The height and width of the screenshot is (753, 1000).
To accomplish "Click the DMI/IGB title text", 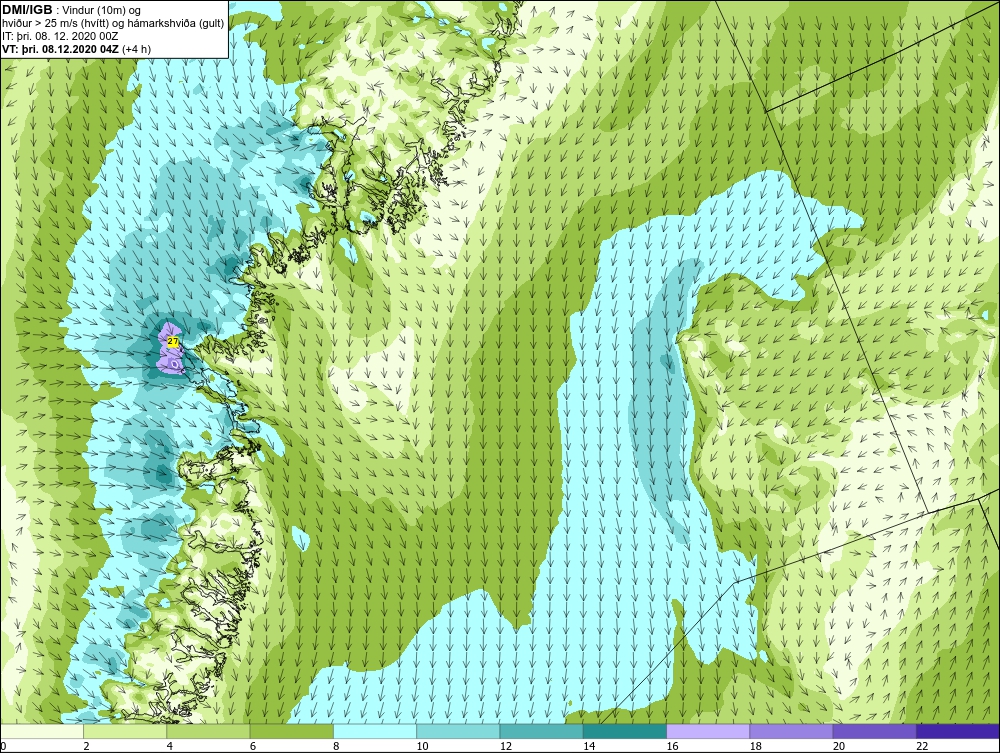I will point(27,10).
